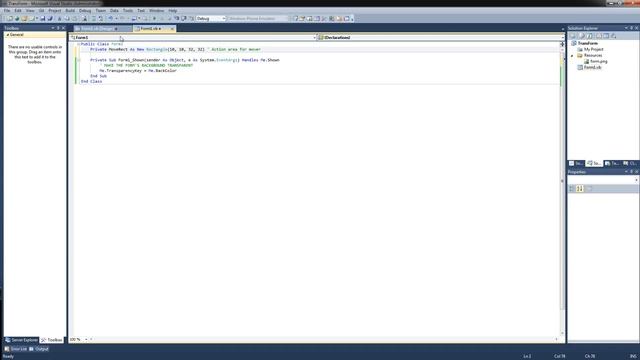Open the Project menu
Viewport: 640px width, 360px height.
pyautogui.click(x=55, y=11)
